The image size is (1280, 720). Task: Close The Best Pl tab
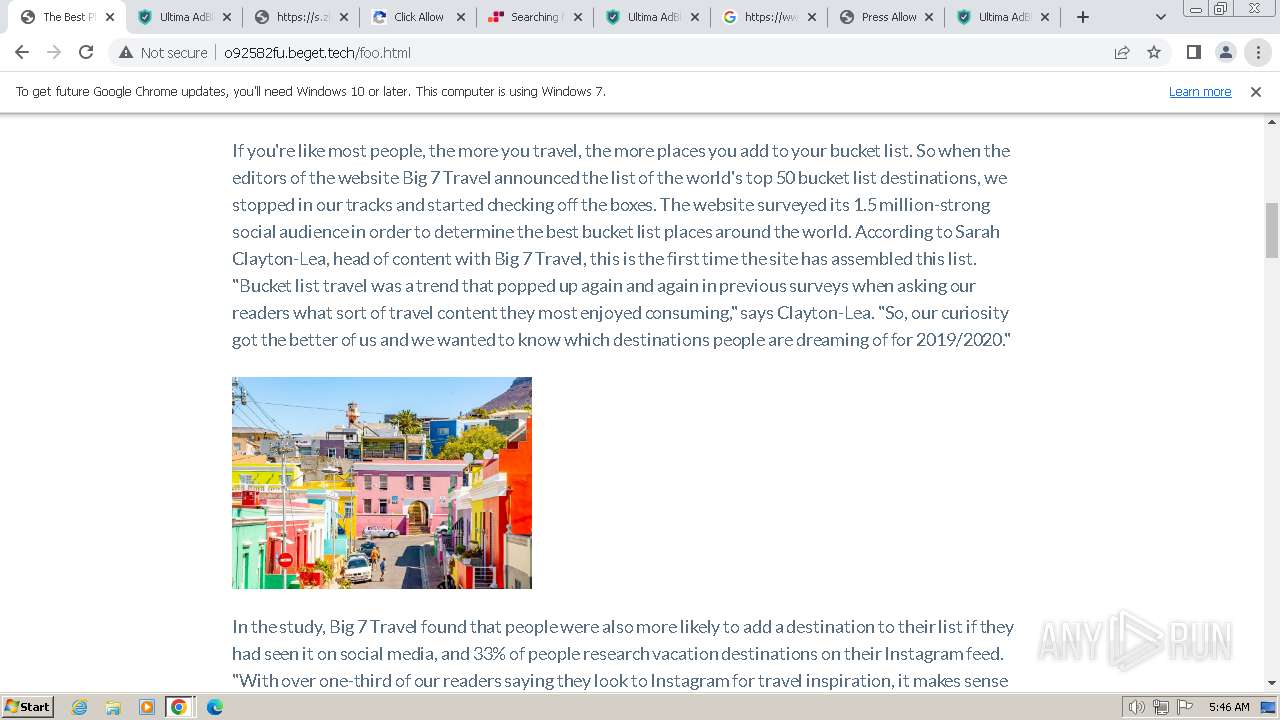coord(110,17)
